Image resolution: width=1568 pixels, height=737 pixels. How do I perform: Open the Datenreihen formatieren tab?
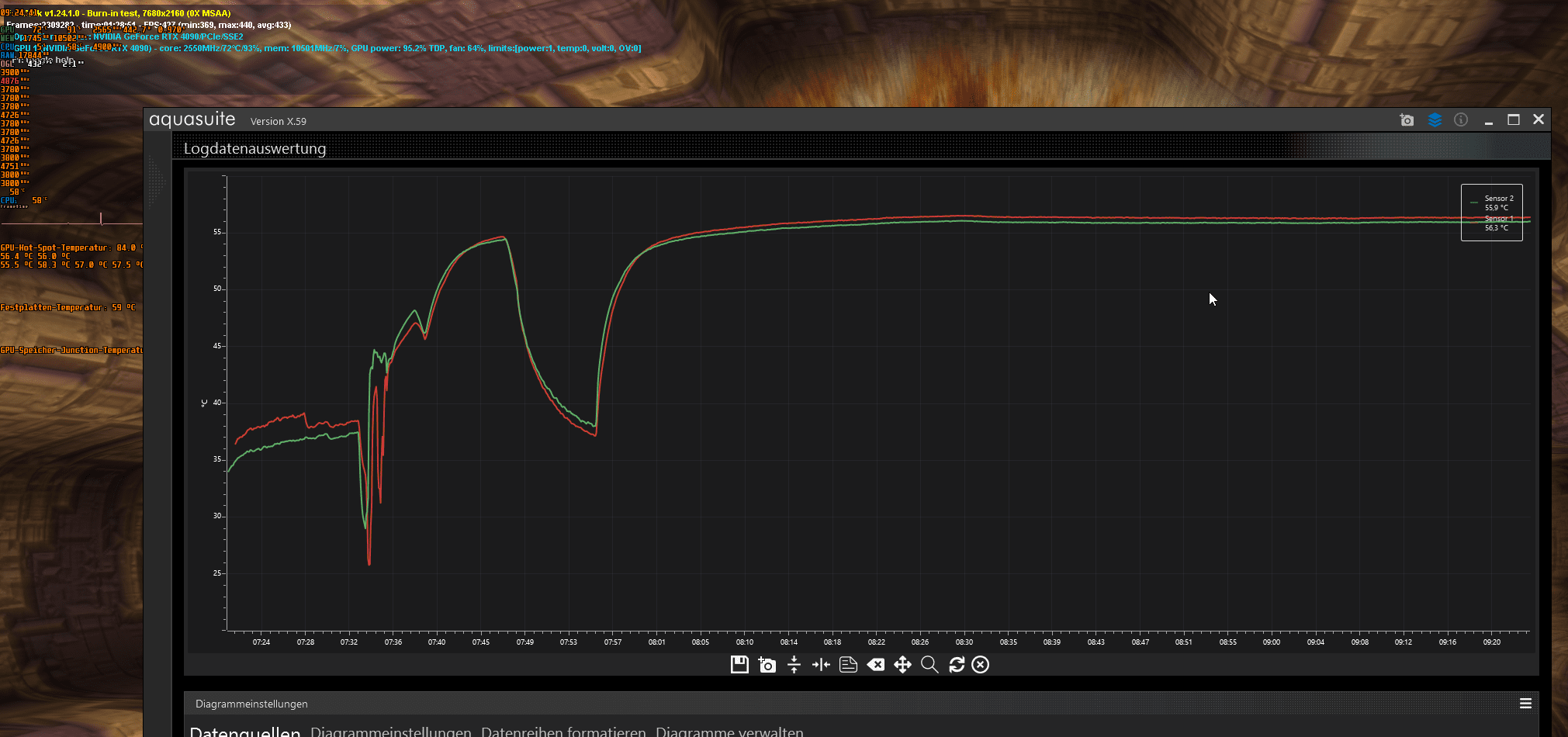point(564,732)
